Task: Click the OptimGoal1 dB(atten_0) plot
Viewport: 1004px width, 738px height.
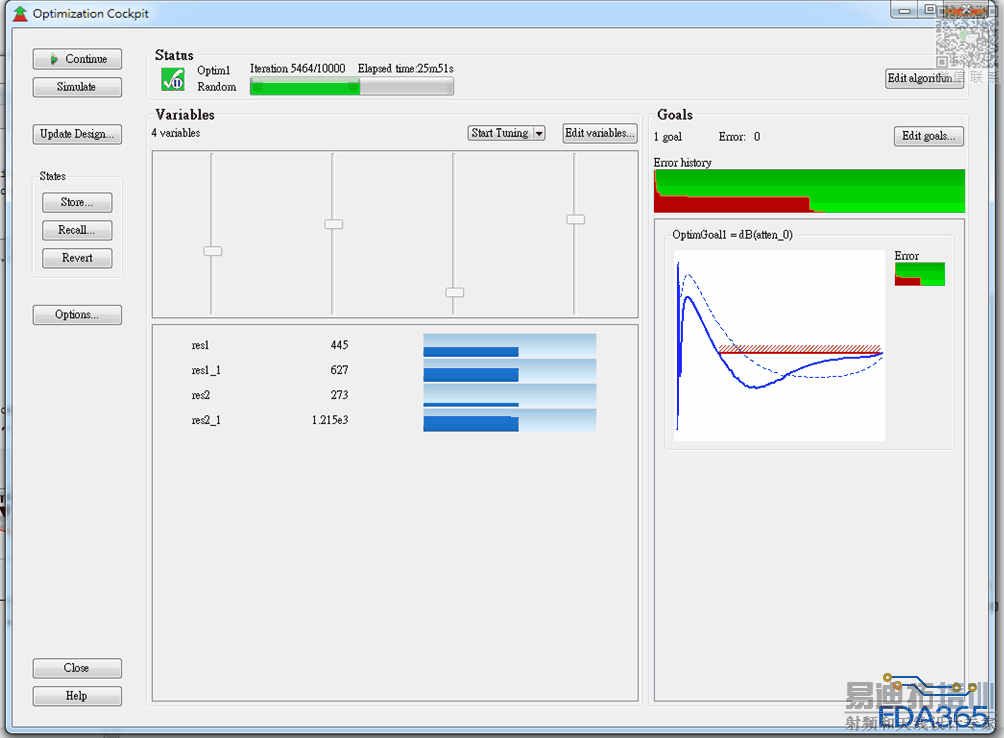Action: pos(780,346)
